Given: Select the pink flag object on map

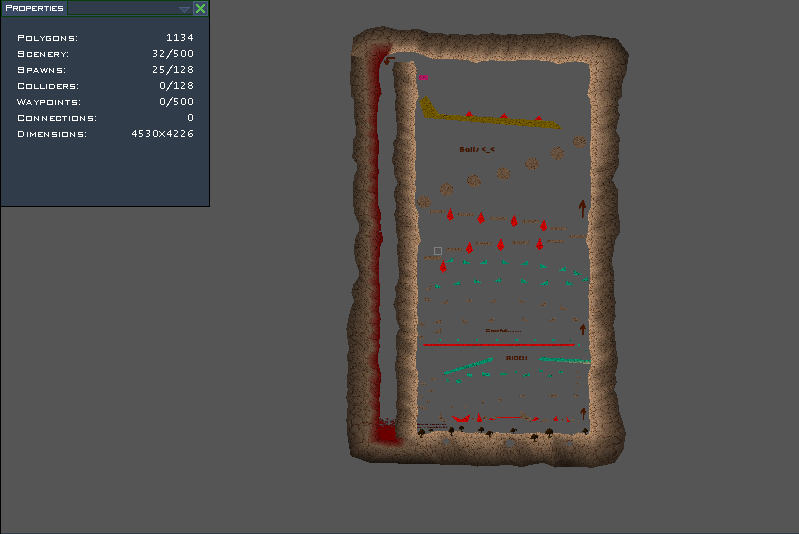Looking at the screenshot, I should point(423,76).
